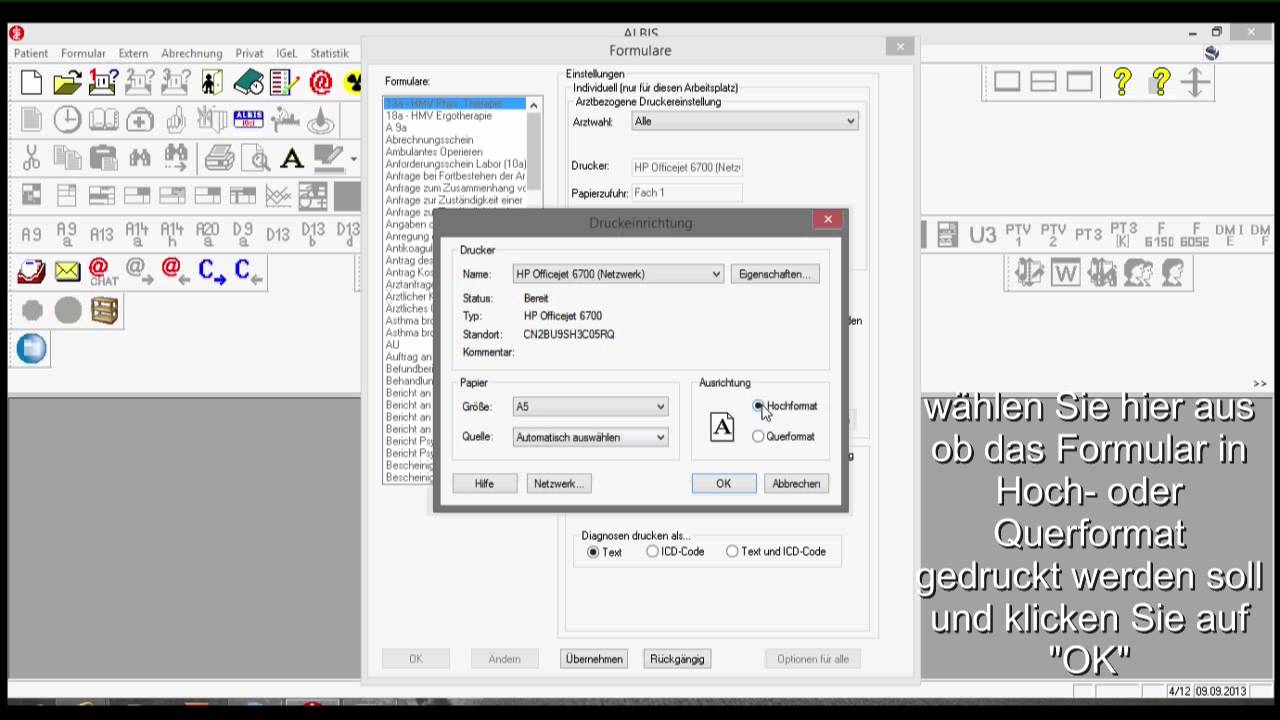Open the Statistik menu
The image size is (1280, 720).
pos(329,53)
